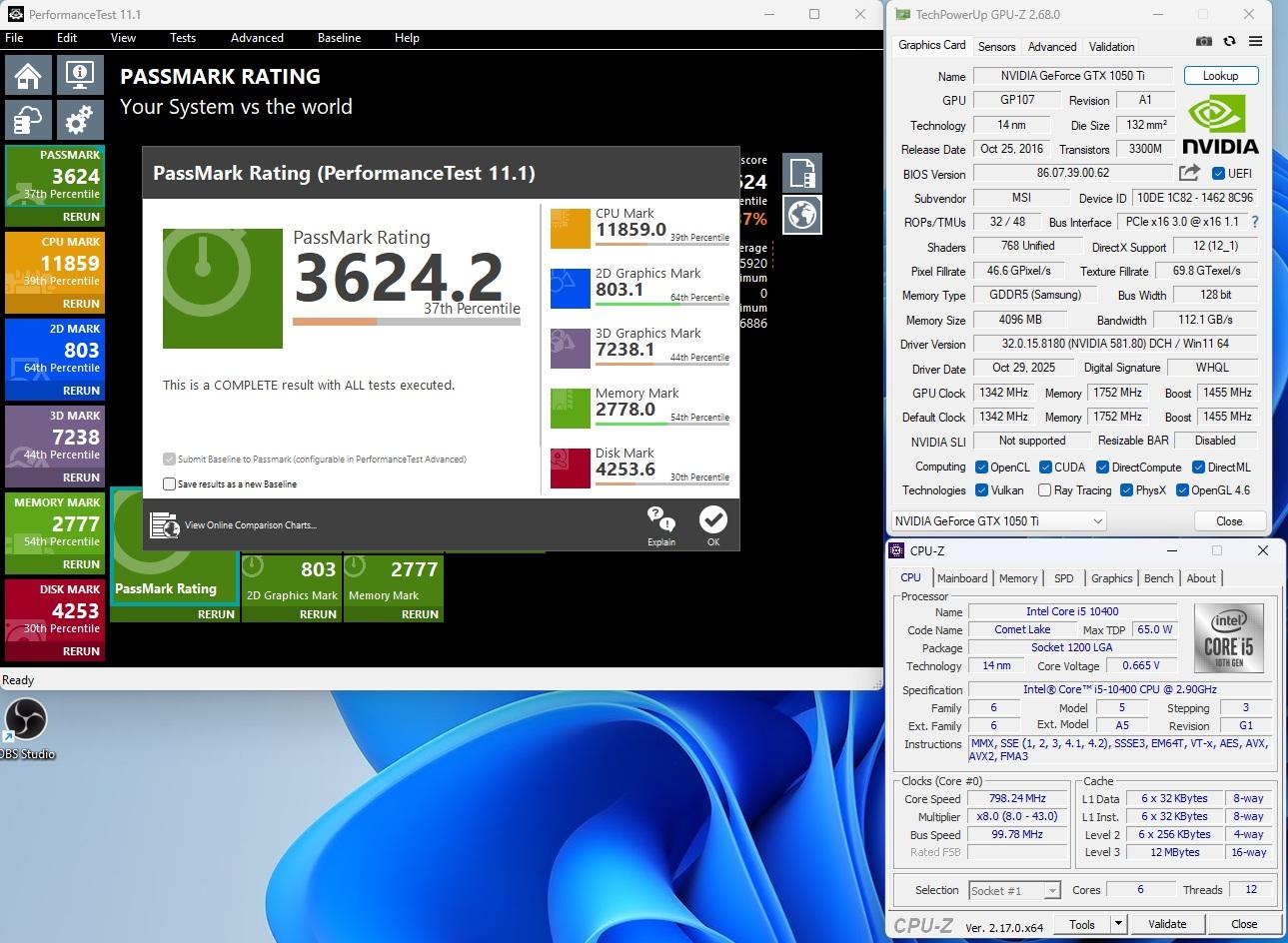This screenshot has width=1288, height=943.
Task: Click View Online Comparison Charts link
Action: (x=251, y=524)
